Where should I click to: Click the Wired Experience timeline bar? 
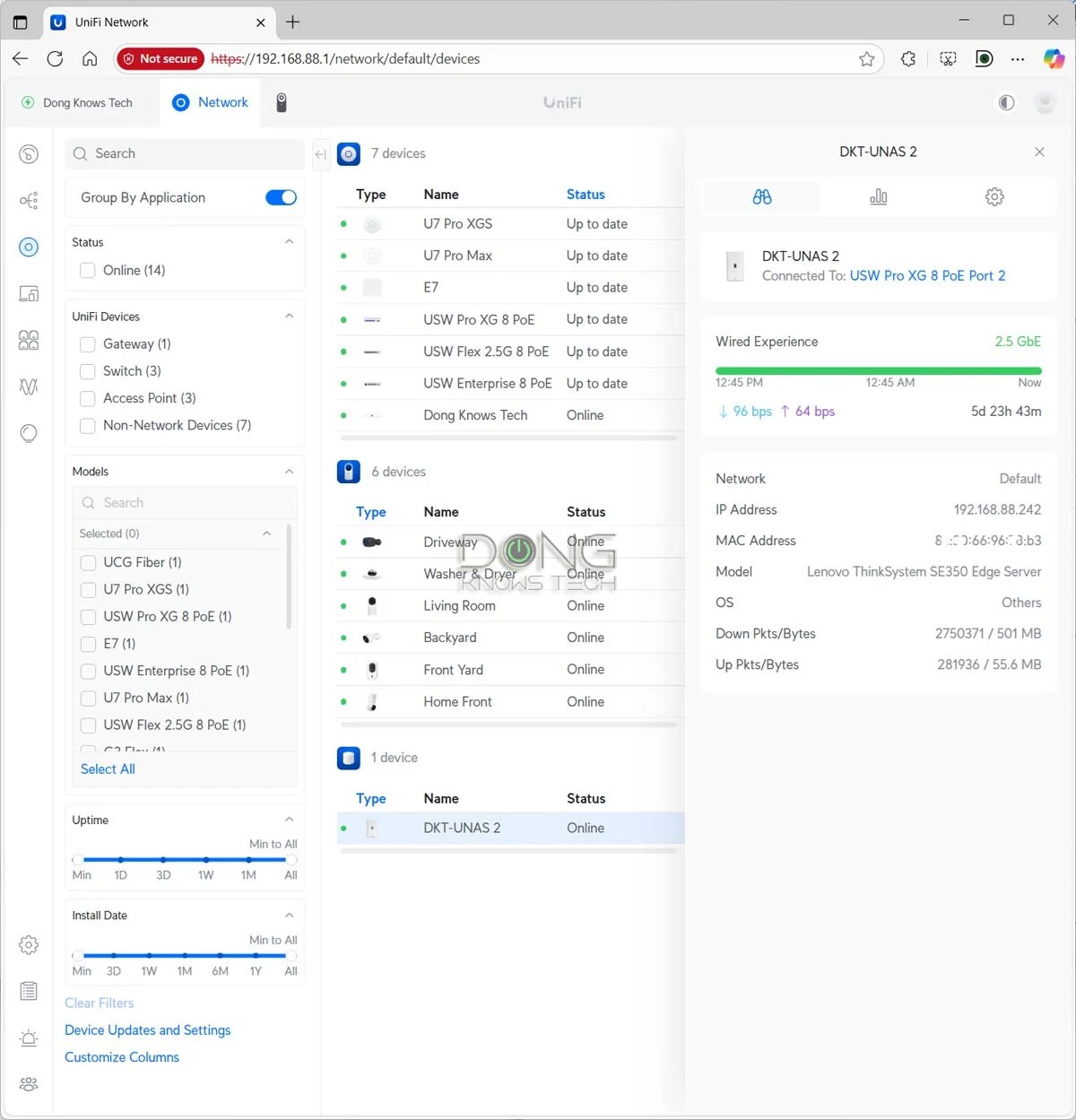(x=879, y=370)
